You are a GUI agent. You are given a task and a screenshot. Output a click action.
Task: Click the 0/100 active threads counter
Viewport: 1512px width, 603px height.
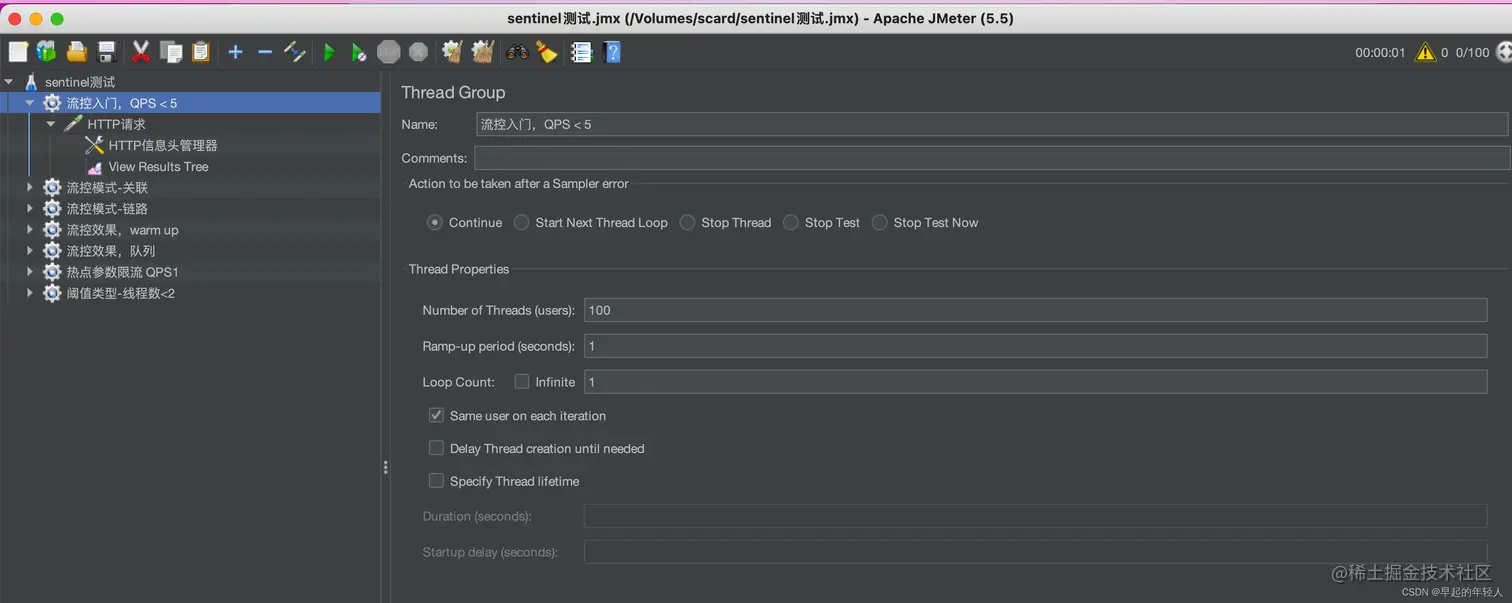pos(1472,52)
